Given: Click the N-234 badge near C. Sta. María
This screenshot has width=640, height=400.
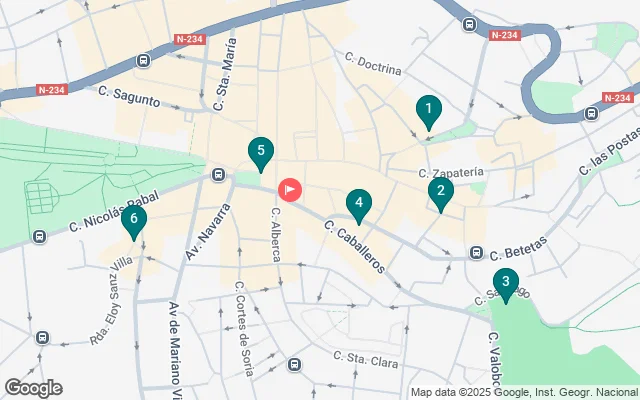Looking at the screenshot, I should click(x=189, y=39).
